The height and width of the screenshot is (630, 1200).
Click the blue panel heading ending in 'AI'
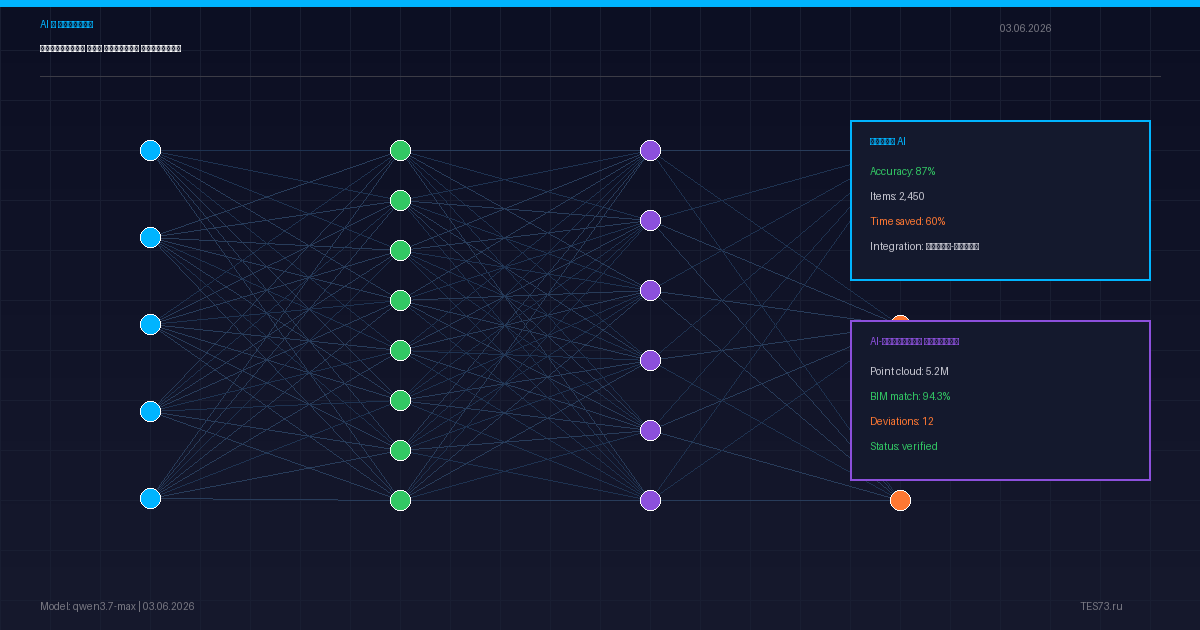tap(888, 142)
